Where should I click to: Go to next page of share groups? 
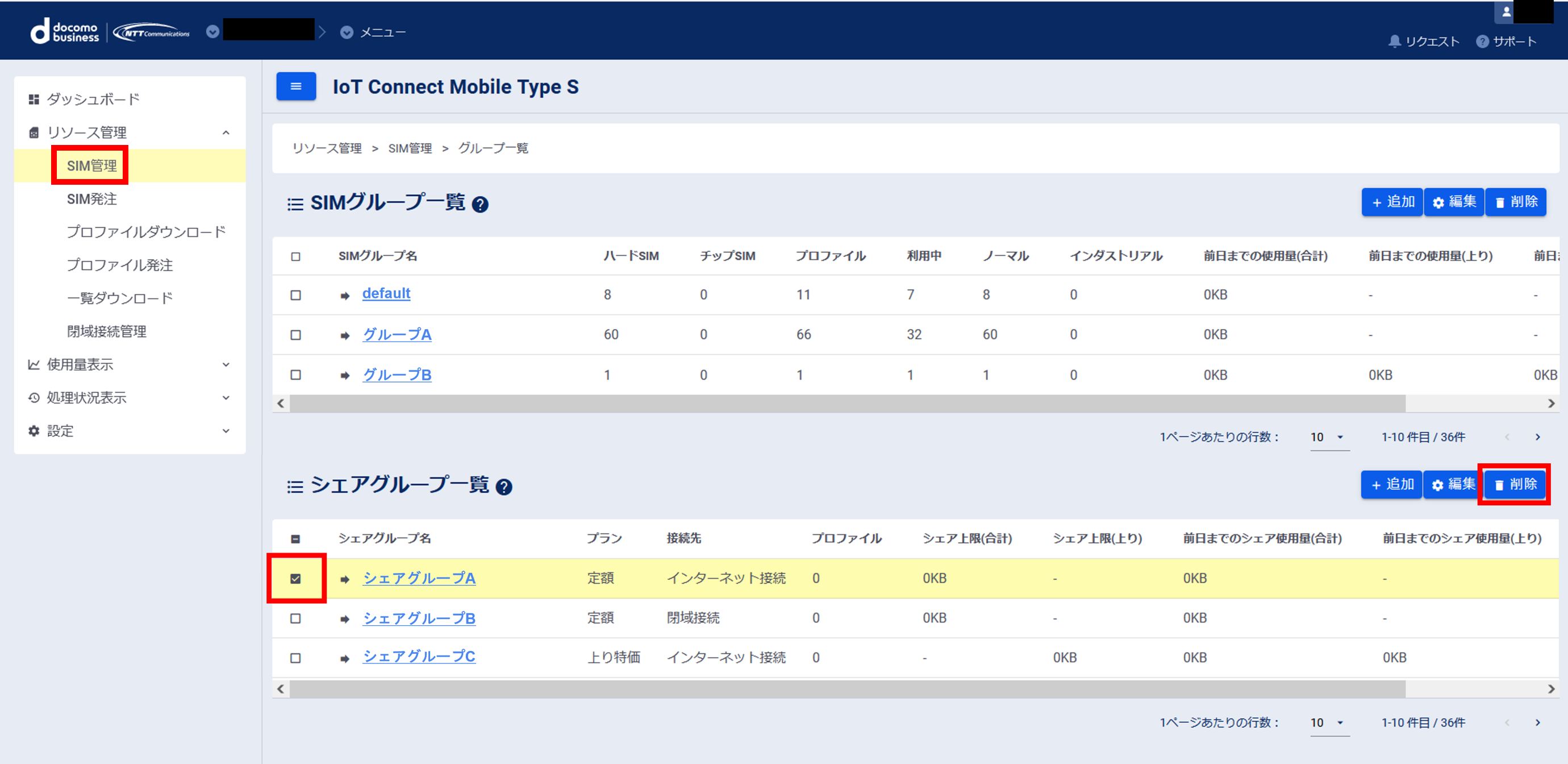(1537, 723)
